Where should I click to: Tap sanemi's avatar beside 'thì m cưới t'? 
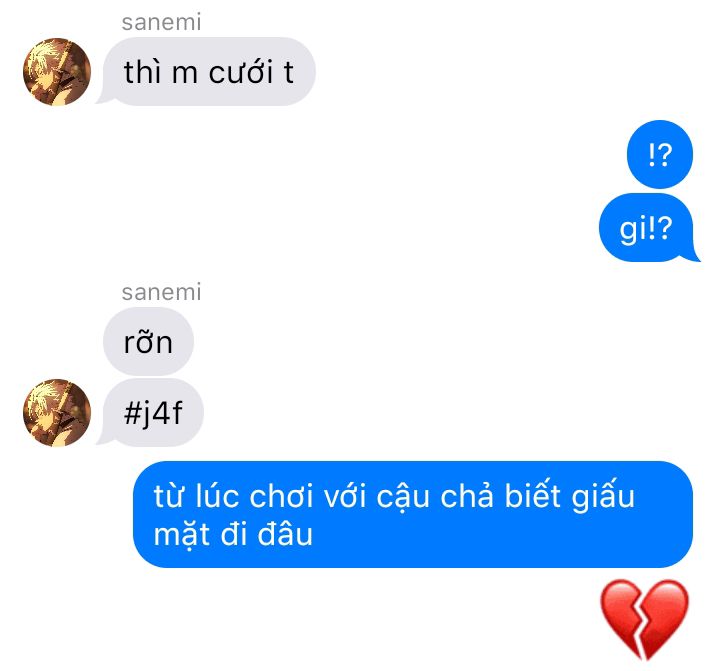tap(57, 72)
